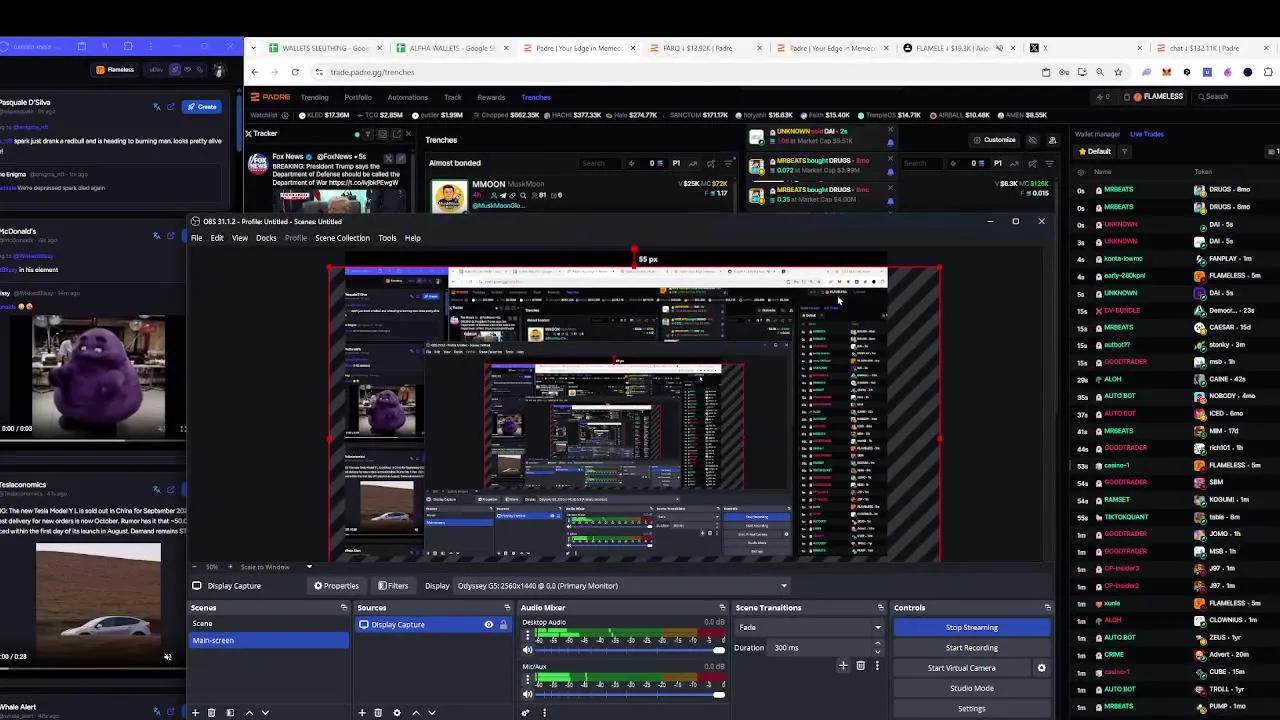Add a new source in Sources dock

362,713
